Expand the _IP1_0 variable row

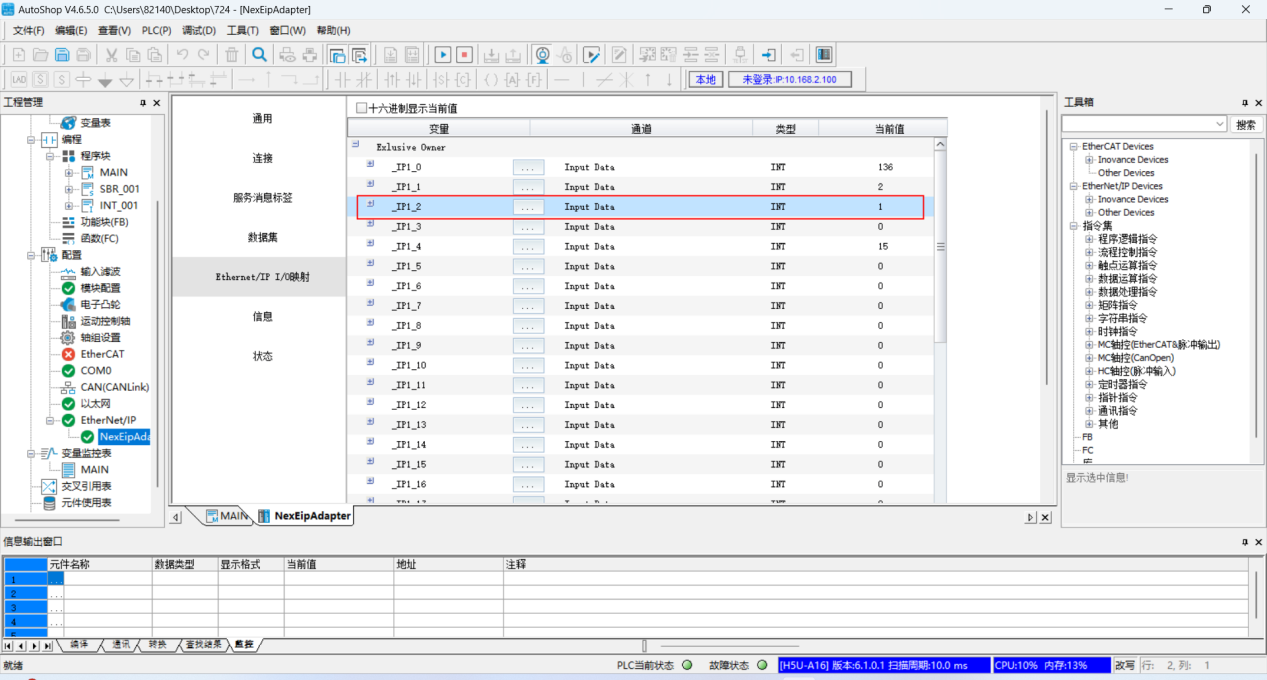coord(370,166)
